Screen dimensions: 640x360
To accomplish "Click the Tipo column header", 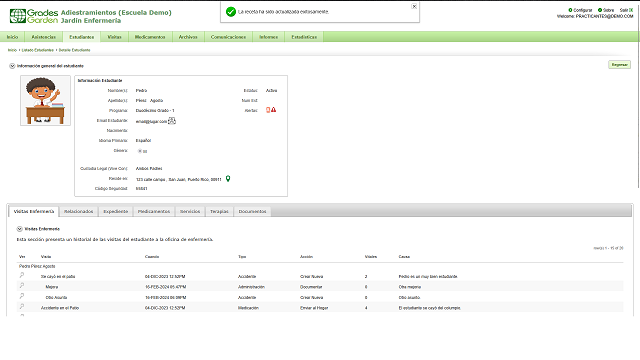I will 242,257.
